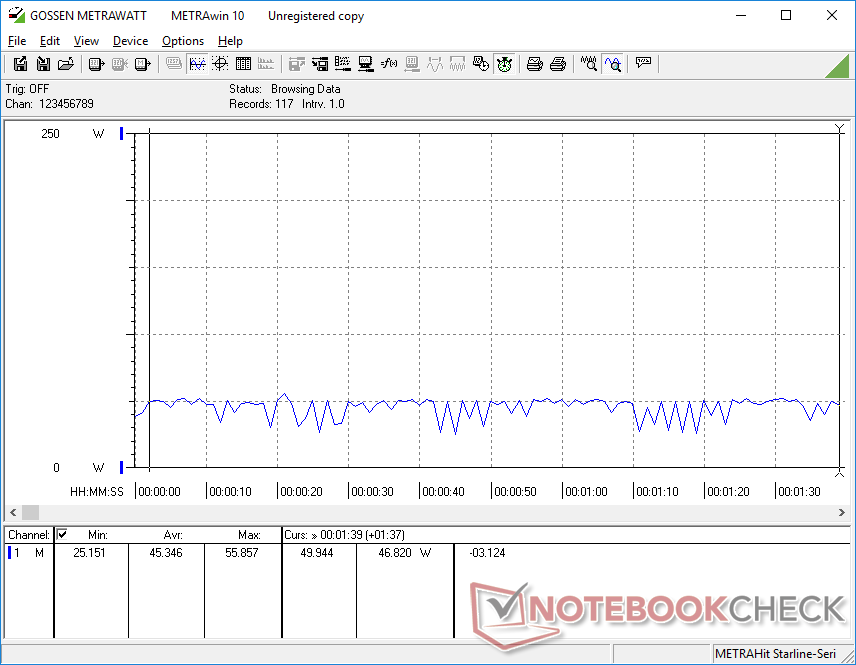Click the speech-bubble comment icon
856x665 pixels.
coord(643,63)
